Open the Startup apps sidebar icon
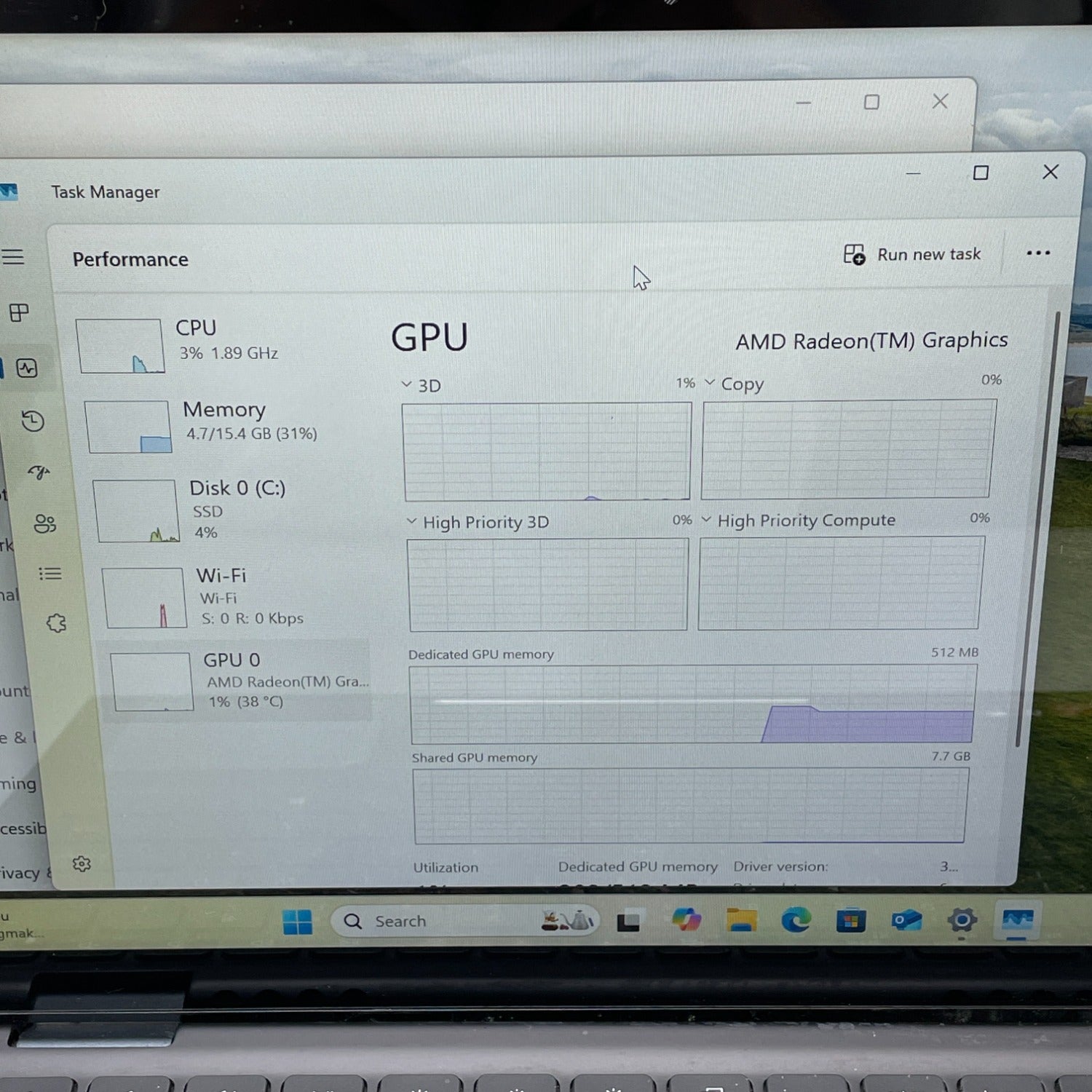This screenshot has width=1092, height=1092. [39, 472]
